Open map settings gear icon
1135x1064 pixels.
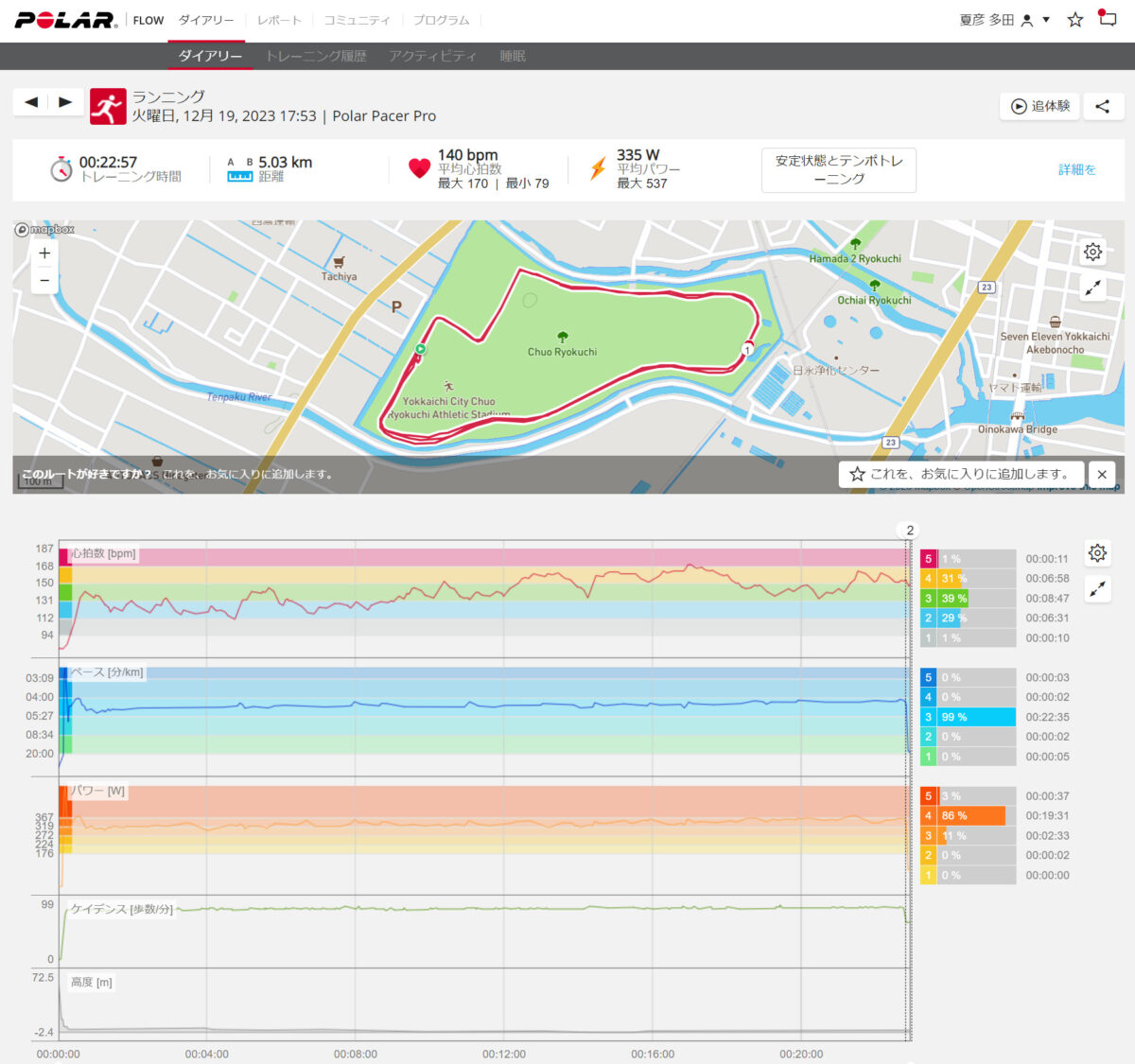(1092, 252)
